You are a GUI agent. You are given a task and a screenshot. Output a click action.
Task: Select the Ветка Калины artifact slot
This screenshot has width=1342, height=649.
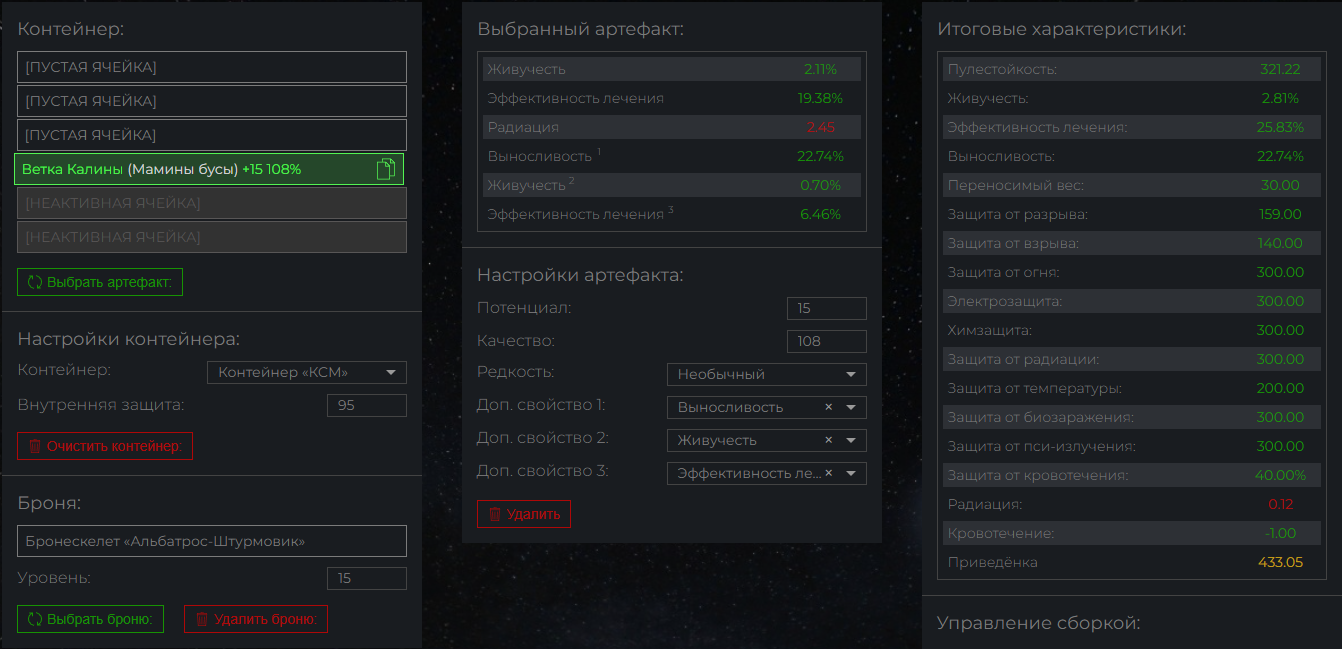(x=190, y=170)
